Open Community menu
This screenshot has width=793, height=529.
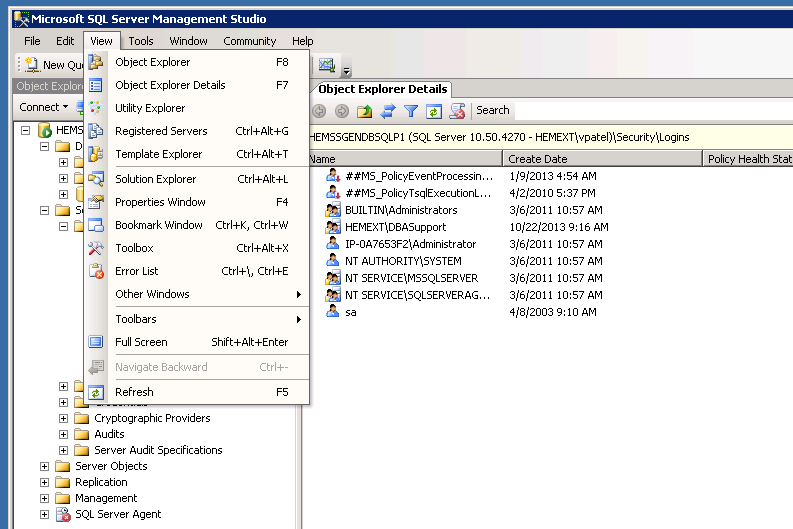(249, 41)
